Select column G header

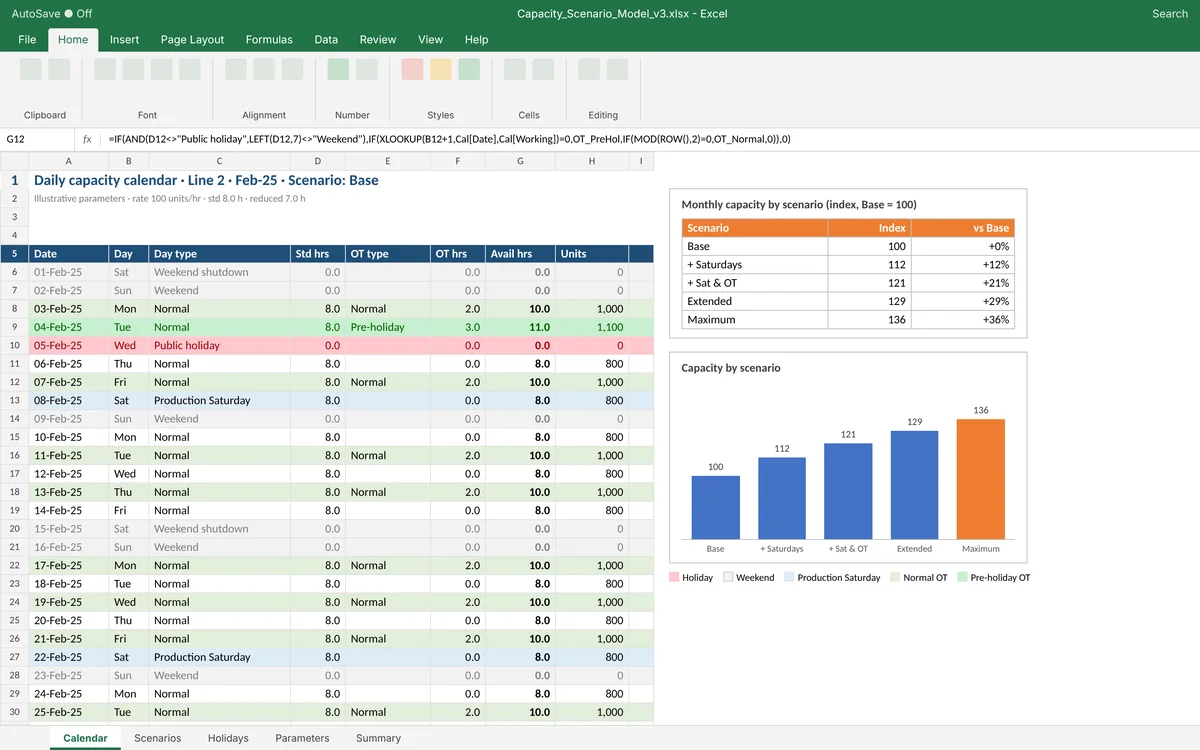coord(520,161)
